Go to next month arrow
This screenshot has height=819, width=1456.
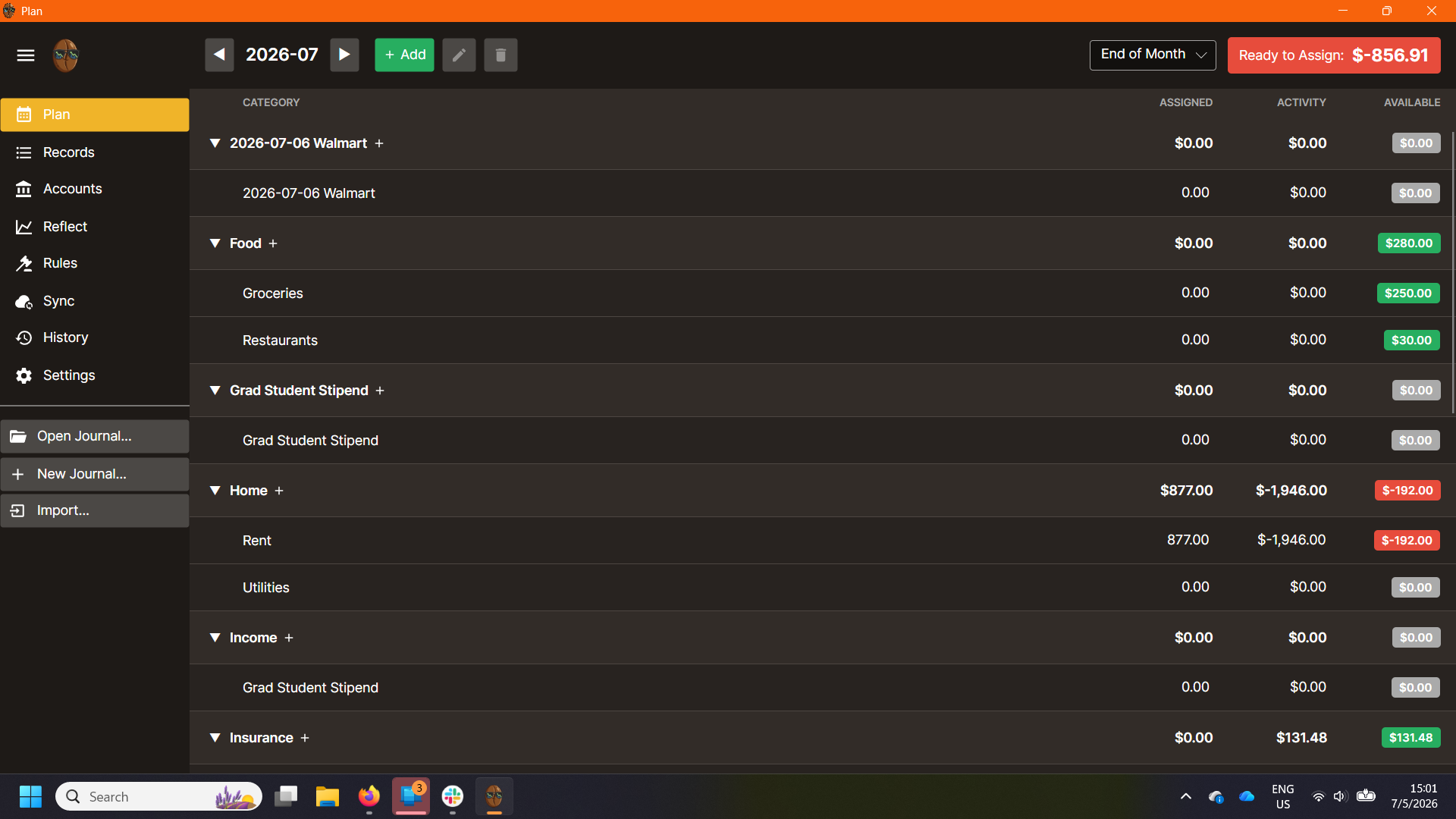344,55
